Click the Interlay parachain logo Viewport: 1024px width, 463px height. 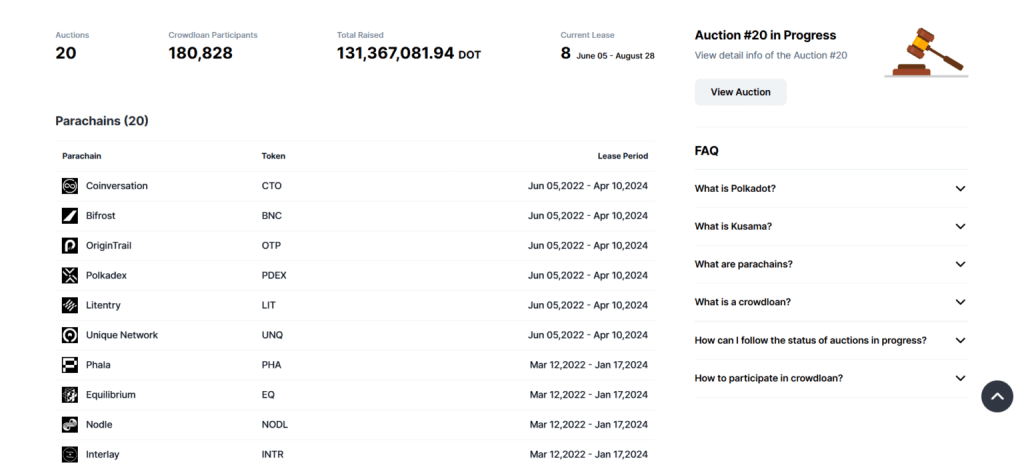point(70,455)
